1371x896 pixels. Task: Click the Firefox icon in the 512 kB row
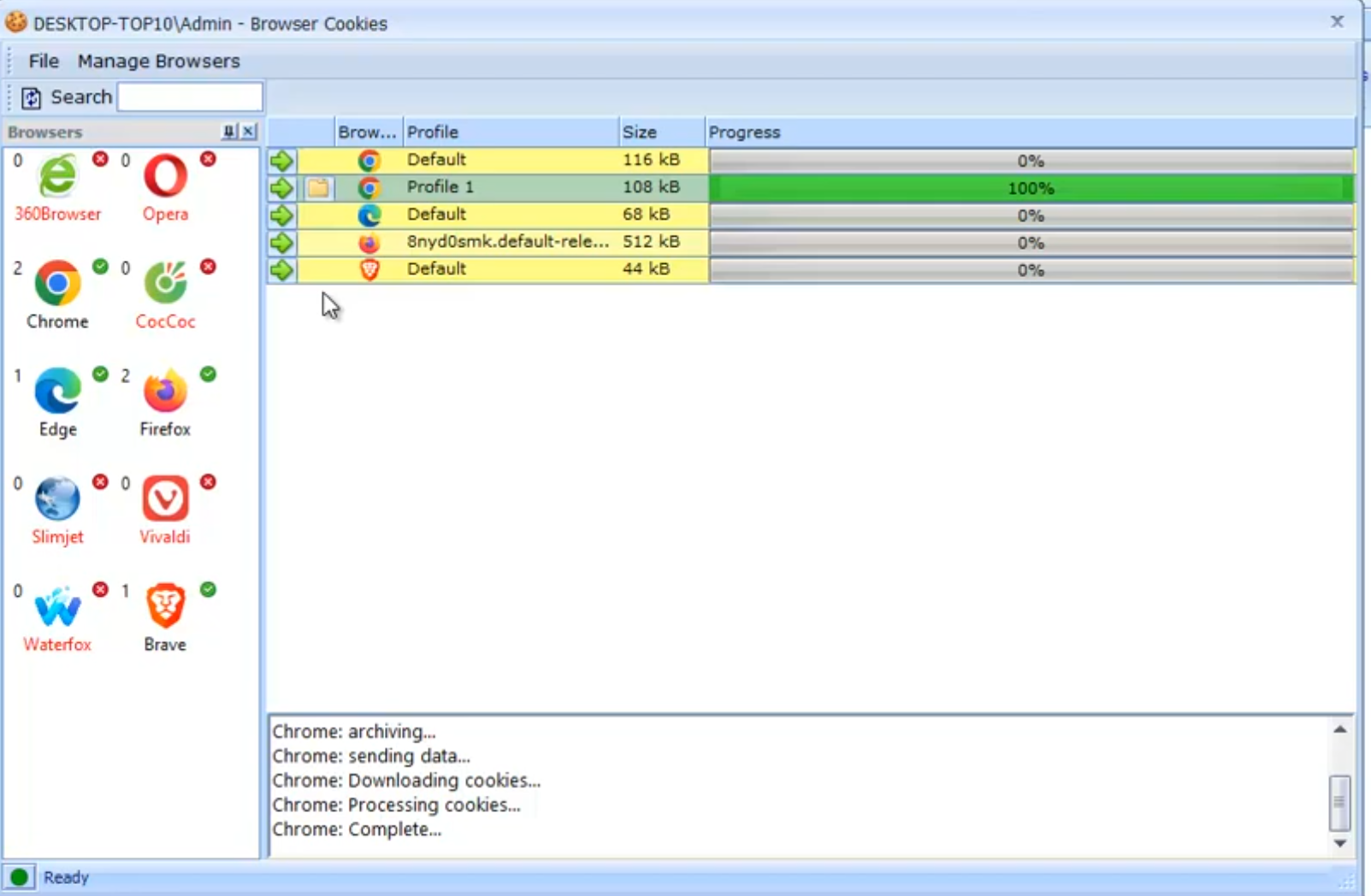click(x=369, y=243)
